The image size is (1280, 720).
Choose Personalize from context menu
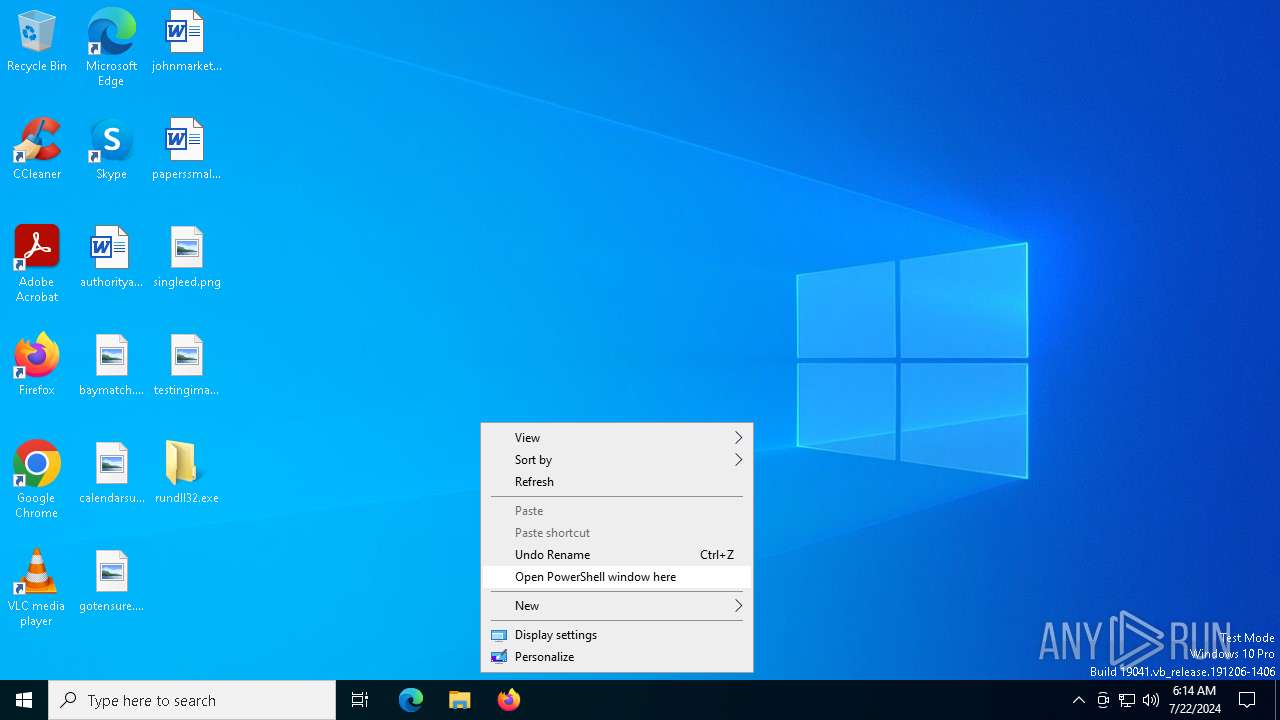[x=616, y=657]
